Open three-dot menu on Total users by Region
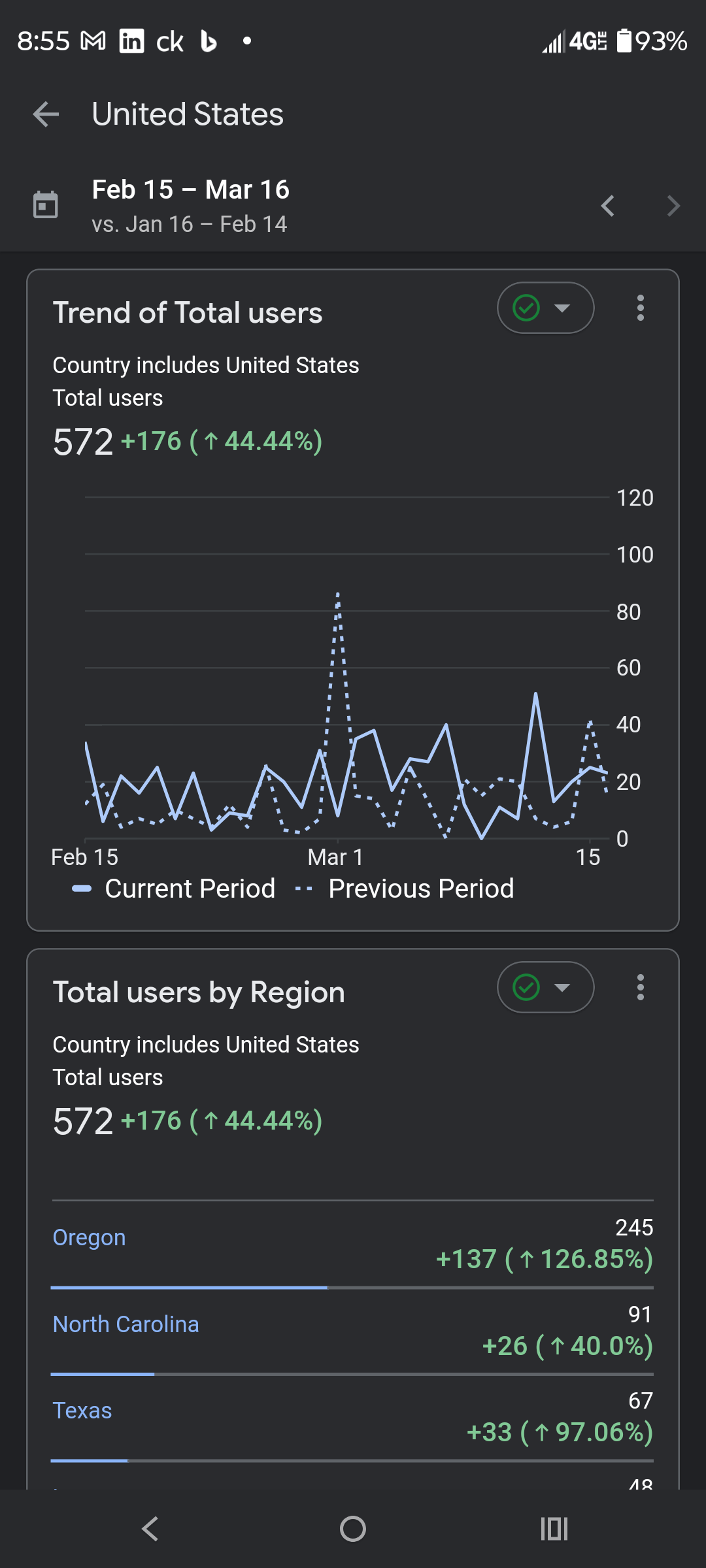Viewport: 706px width, 1568px height. tap(640, 987)
